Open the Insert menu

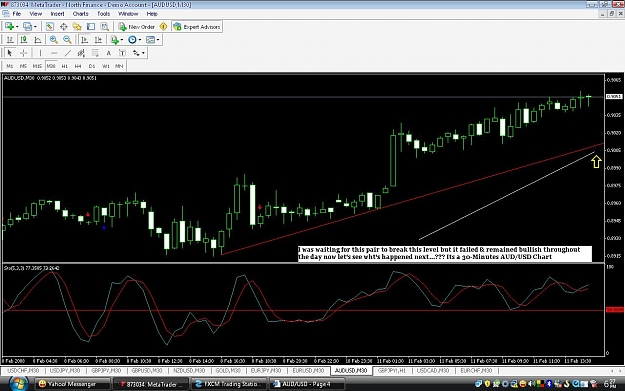57,14
